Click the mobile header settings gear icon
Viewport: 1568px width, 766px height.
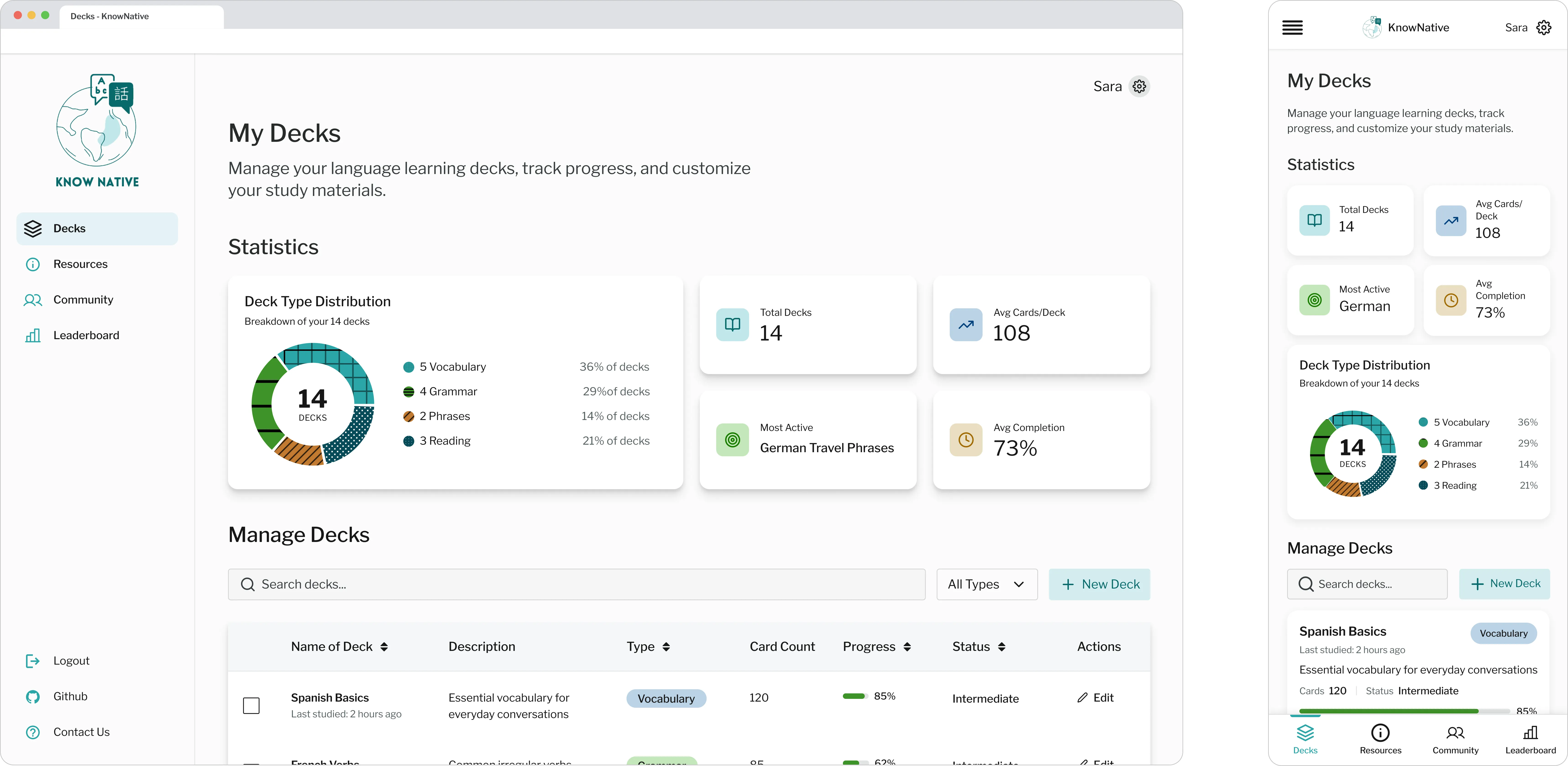[x=1544, y=27]
